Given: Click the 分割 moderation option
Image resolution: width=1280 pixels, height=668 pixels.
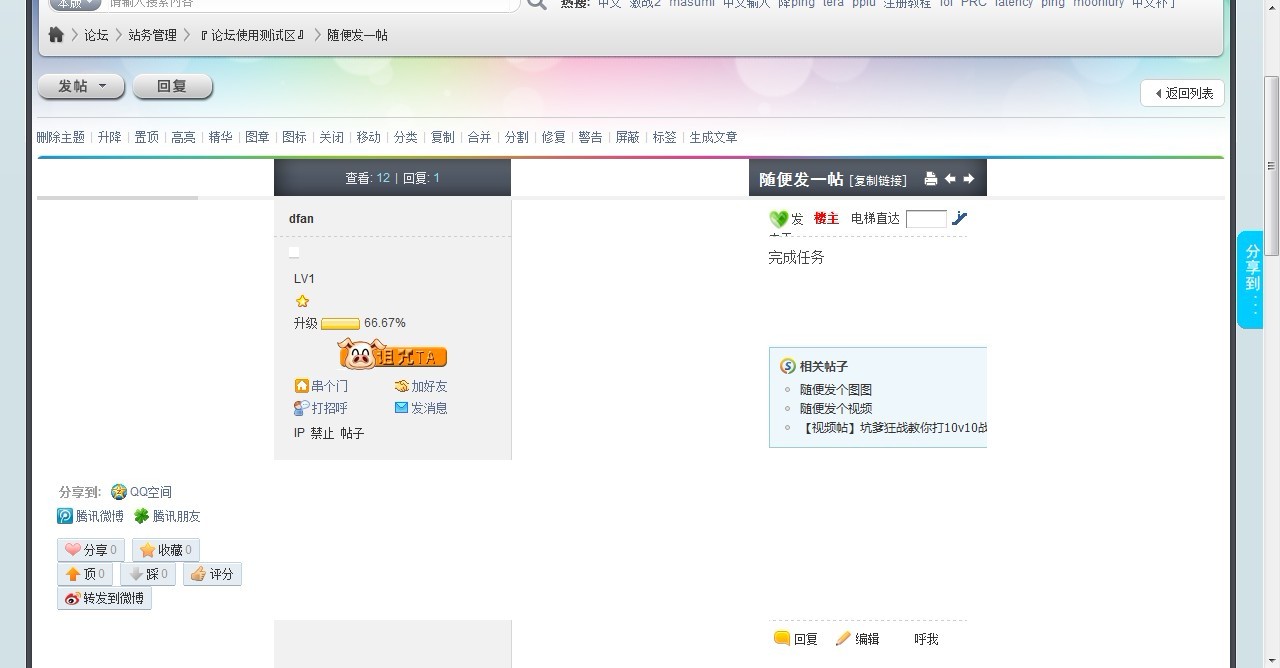Looking at the screenshot, I should coord(517,137).
